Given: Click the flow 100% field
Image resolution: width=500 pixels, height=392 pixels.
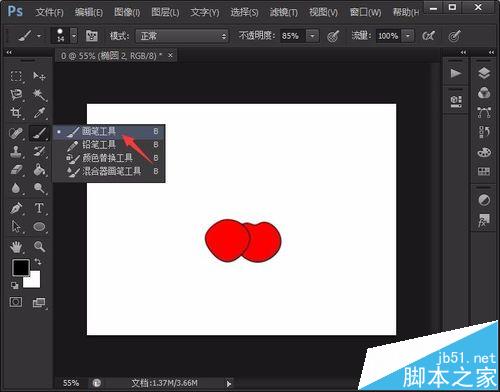Looking at the screenshot, I should pos(389,36).
